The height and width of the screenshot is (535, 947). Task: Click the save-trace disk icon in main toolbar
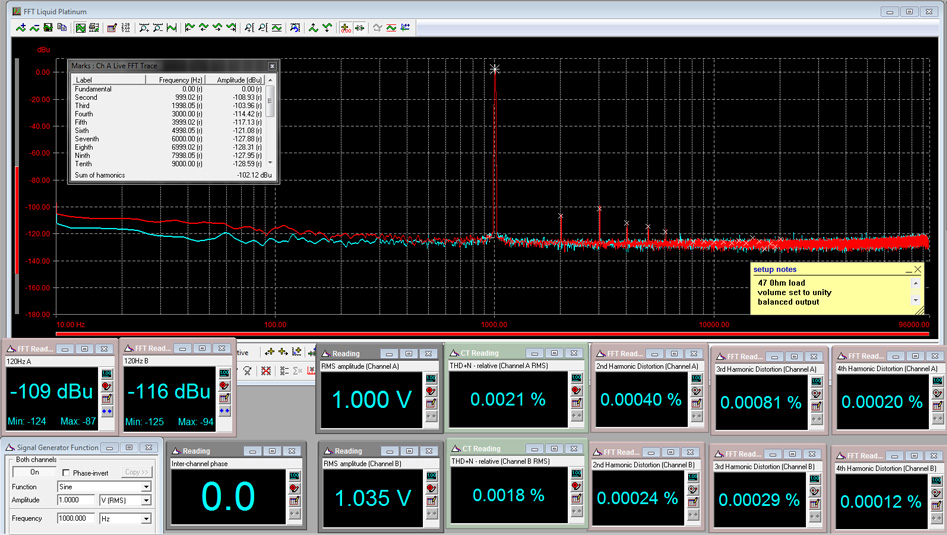pos(48,28)
